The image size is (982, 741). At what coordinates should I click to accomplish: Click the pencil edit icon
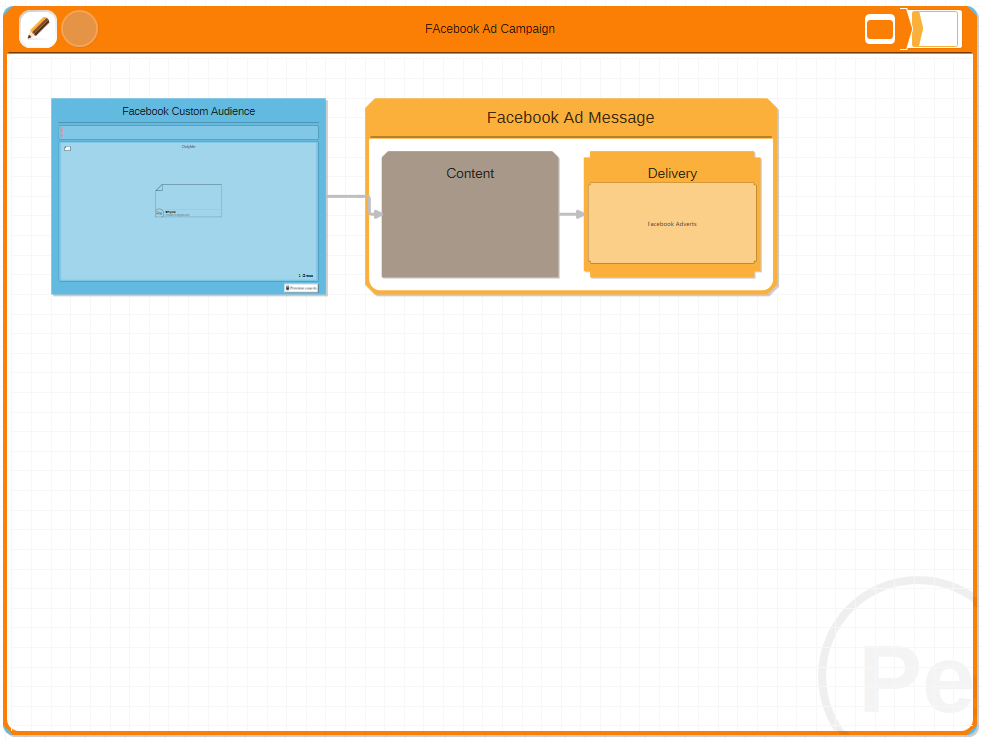tap(38, 29)
